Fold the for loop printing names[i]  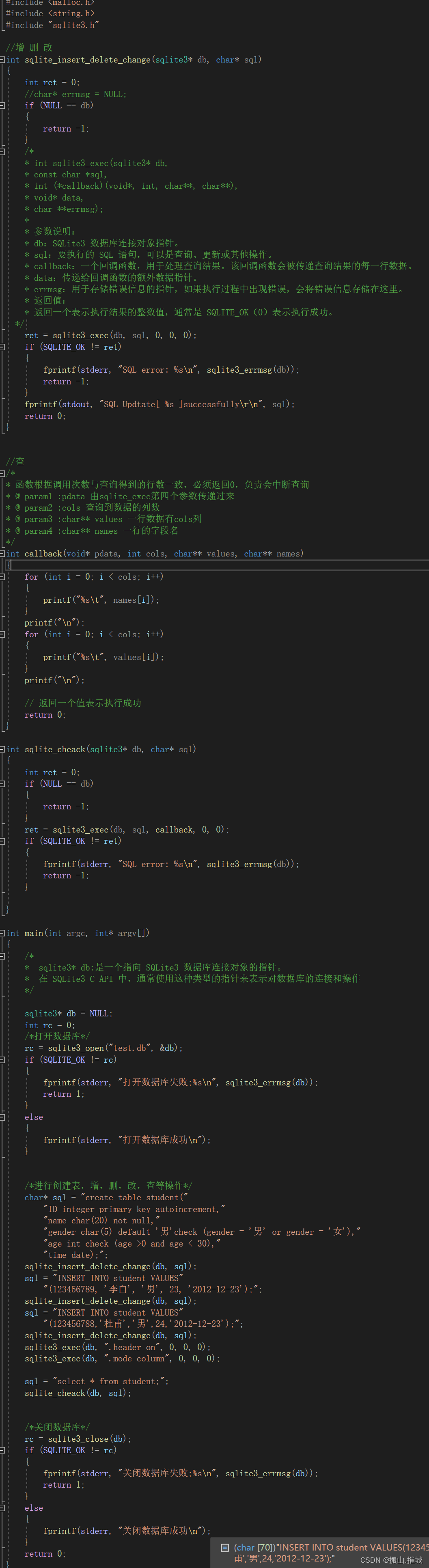(x=2, y=576)
